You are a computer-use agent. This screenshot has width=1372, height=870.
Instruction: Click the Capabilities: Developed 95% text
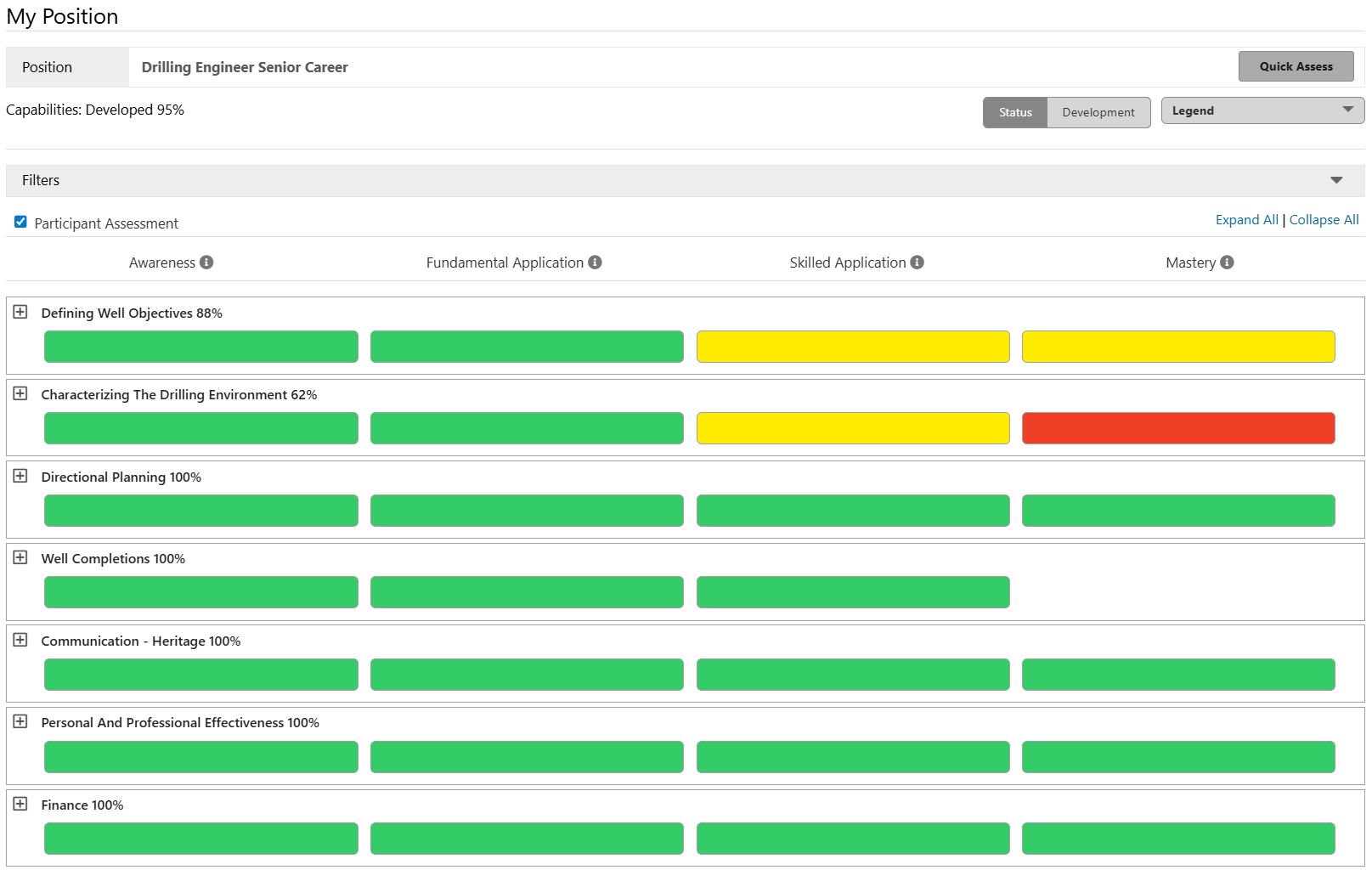(x=95, y=110)
